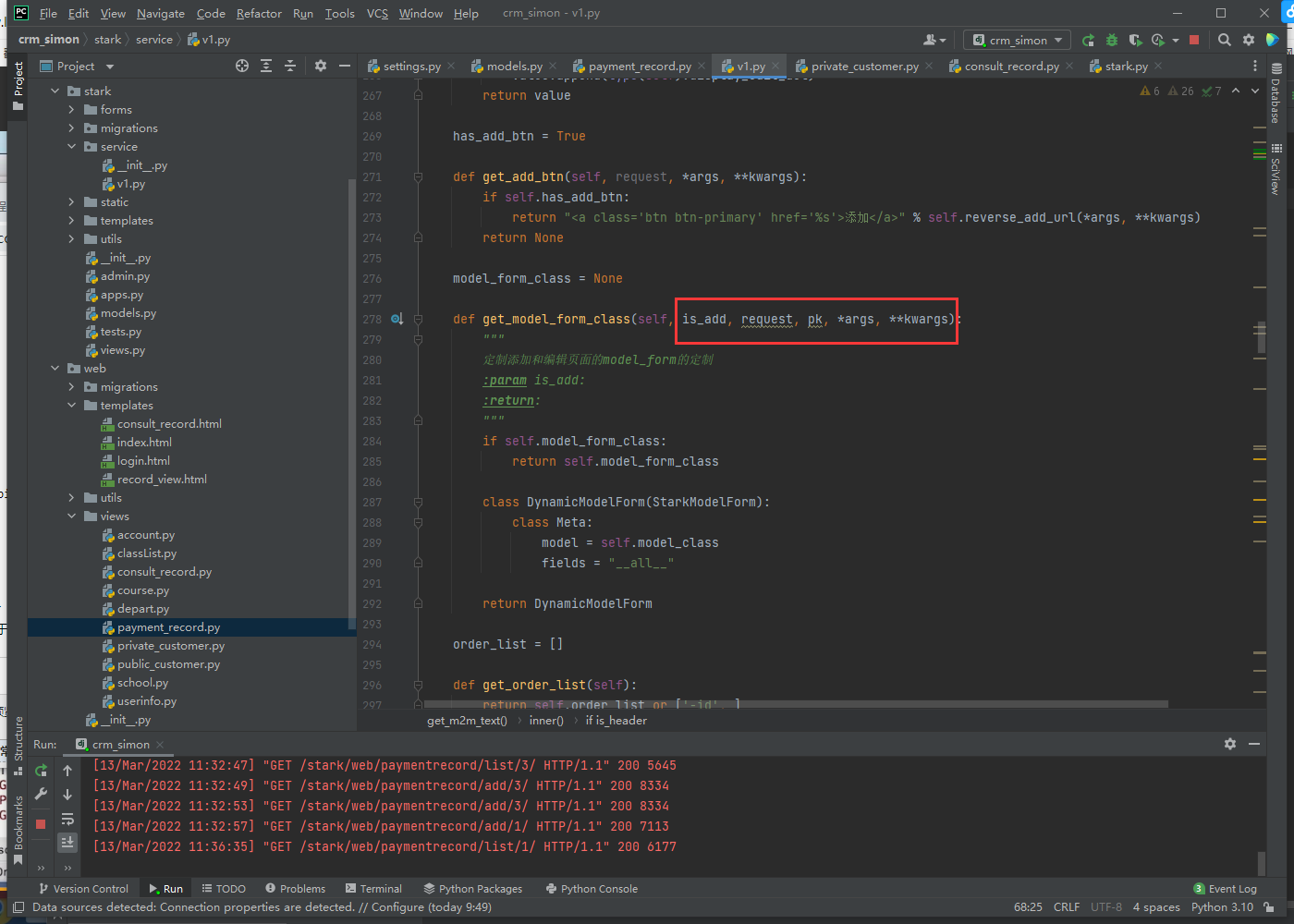
Task: Stop the running crm_simon process in top toolbar
Action: tap(1194, 40)
